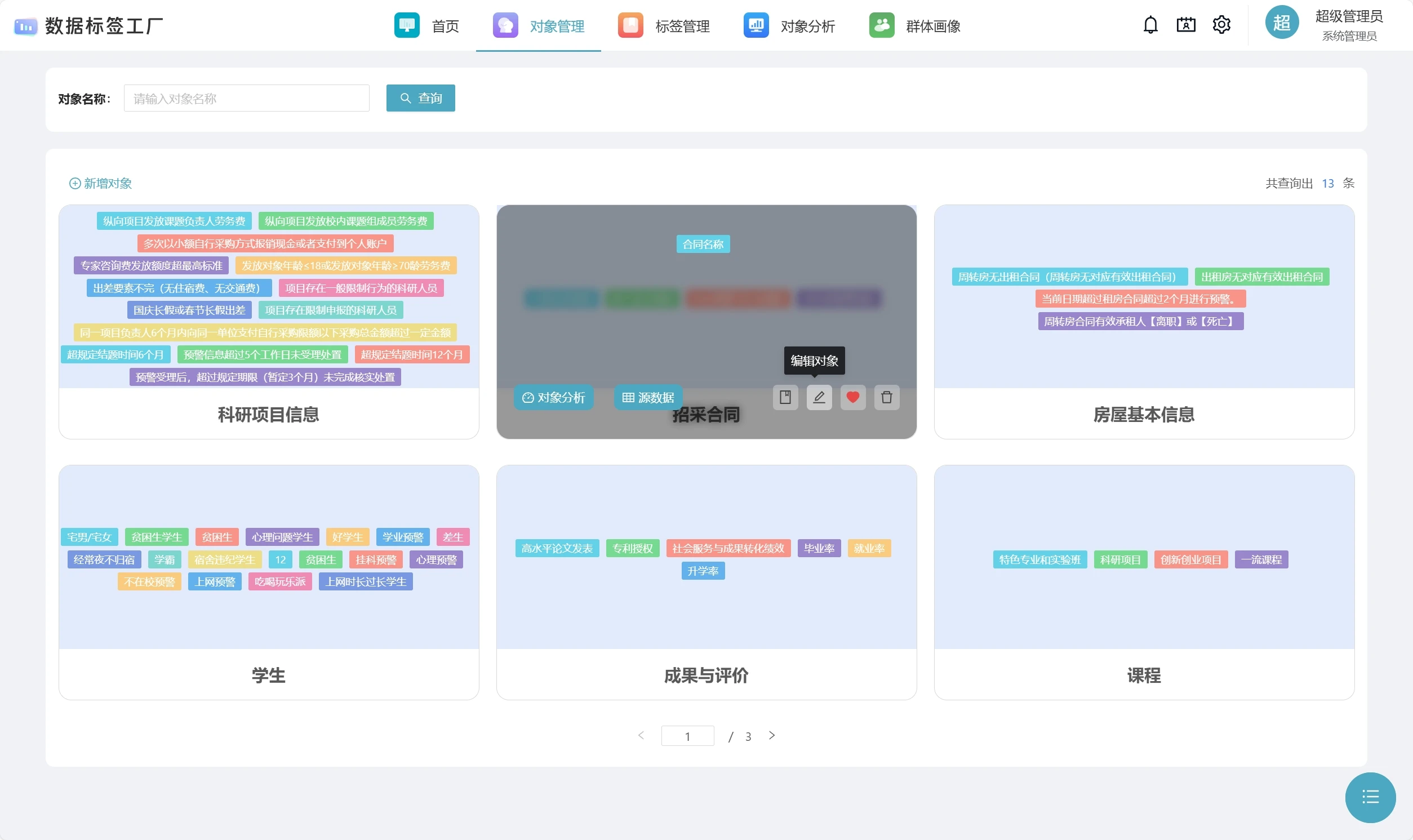
Task: Click the edit pencil icon on 招采合同
Action: (x=819, y=397)
